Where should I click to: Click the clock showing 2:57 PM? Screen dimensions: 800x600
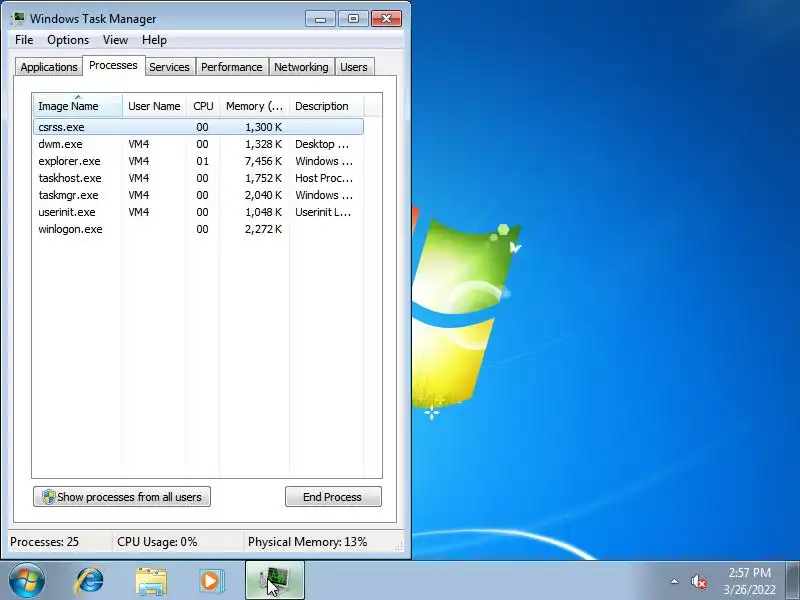click(749, 572)
